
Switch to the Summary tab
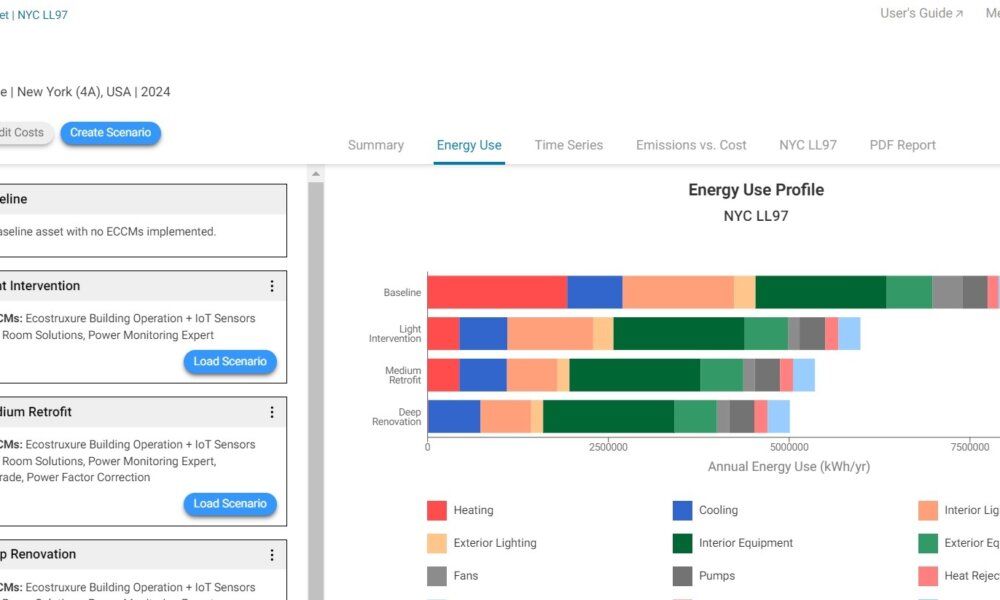click(375, 145)
